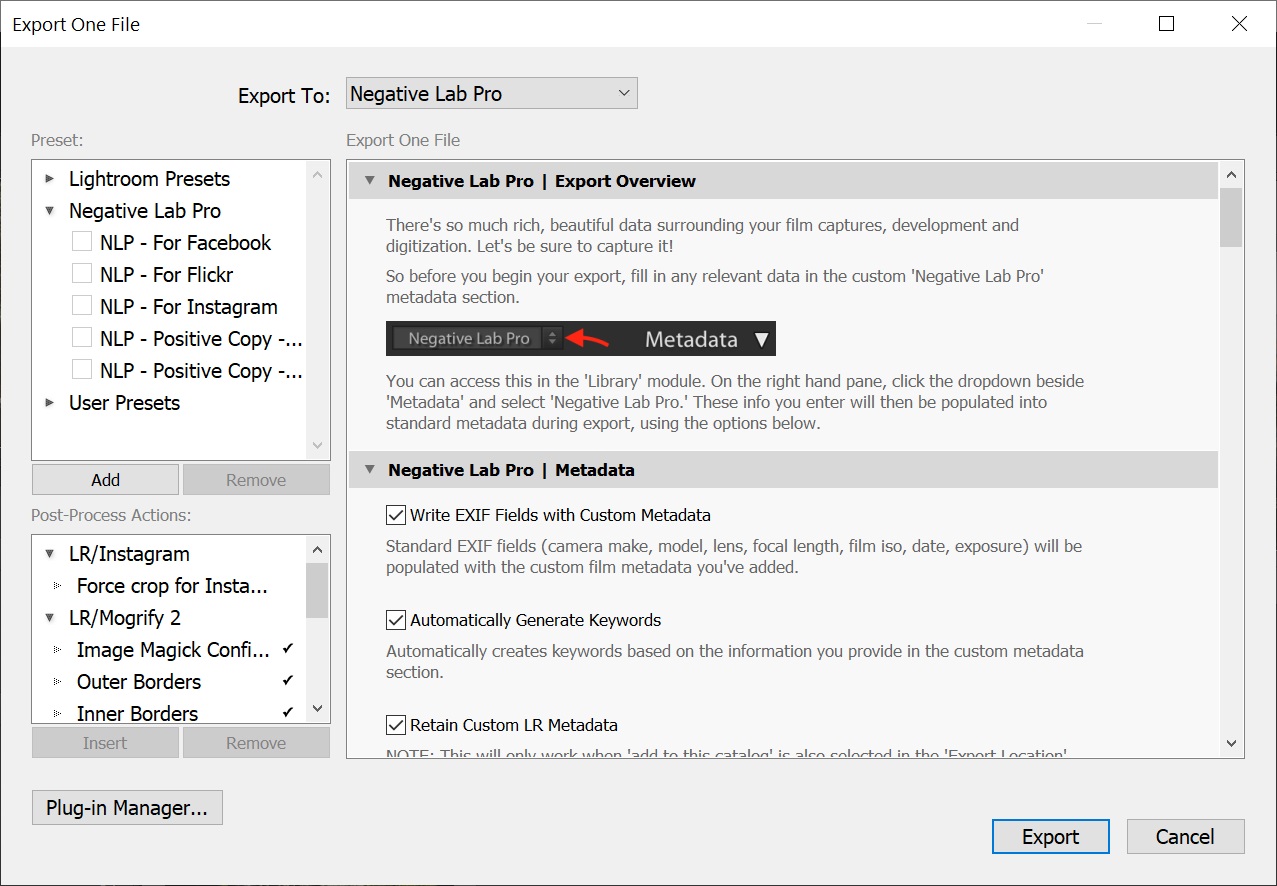Close the Export One File dialog
This screenshot has height=886, width=1277.
[x=1239, y=24]
